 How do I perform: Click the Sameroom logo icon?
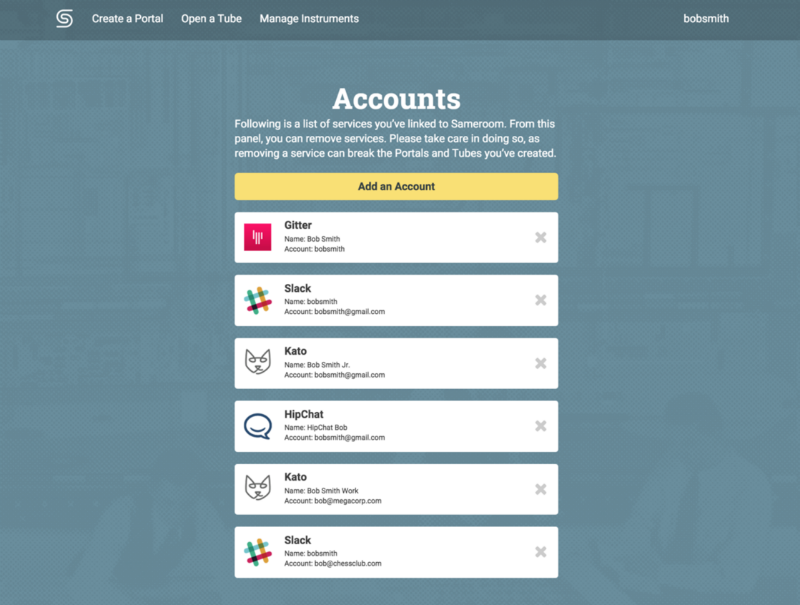pos(64,19)
